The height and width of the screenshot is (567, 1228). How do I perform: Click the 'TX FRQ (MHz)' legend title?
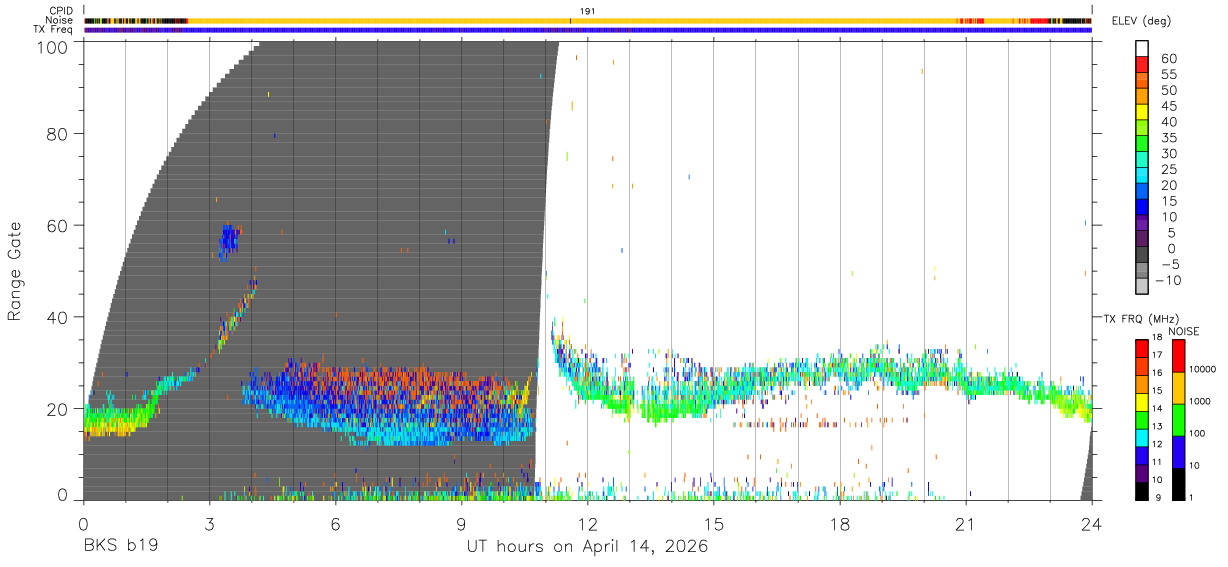pyautogui.click(x=1140, y=319)
